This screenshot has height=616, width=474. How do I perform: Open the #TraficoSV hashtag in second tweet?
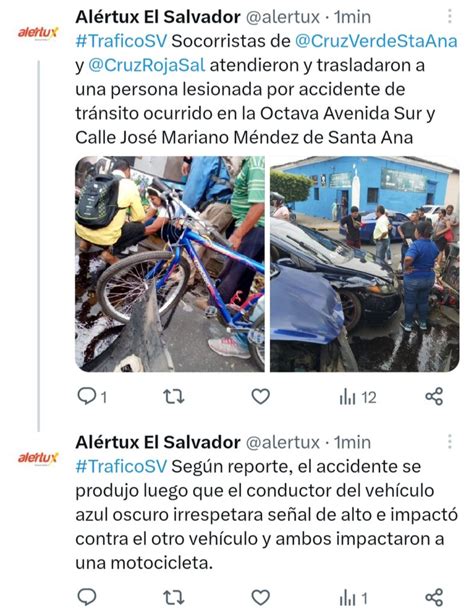click(x=121, y=466)
